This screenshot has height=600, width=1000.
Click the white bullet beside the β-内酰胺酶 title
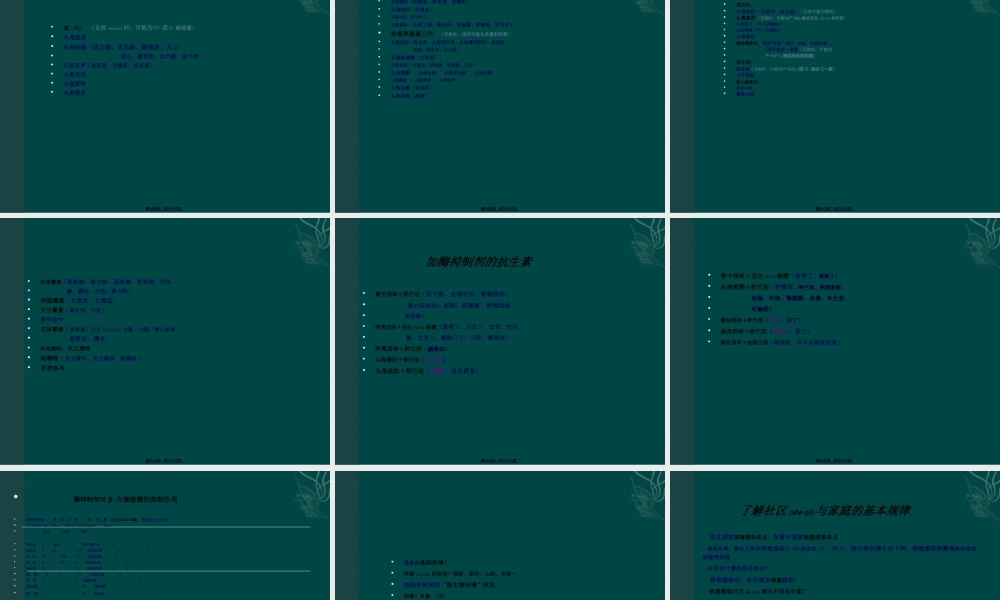[x=17, y=497]
